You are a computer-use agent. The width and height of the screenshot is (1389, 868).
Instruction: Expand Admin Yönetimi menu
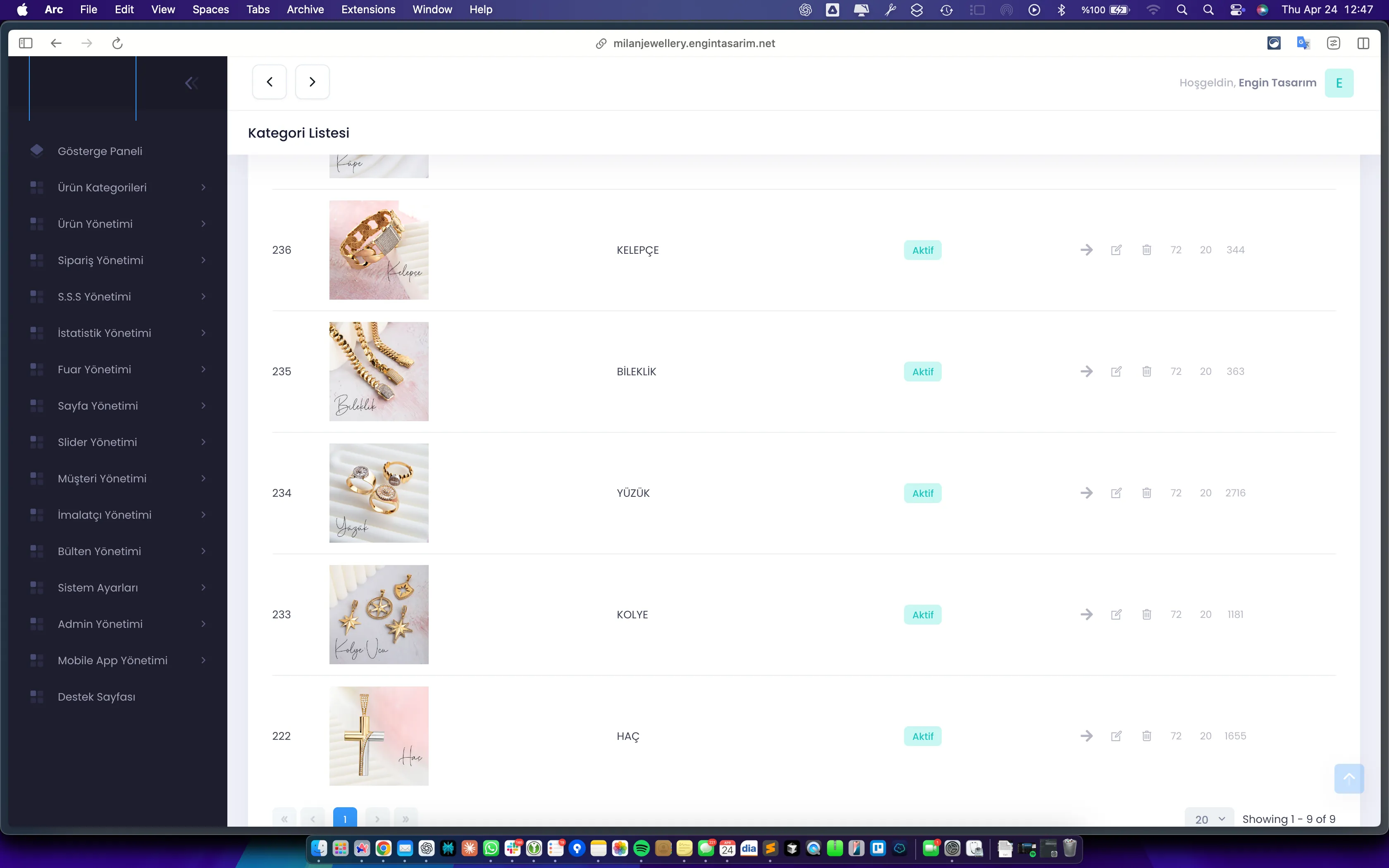click(x=118, y=624)
